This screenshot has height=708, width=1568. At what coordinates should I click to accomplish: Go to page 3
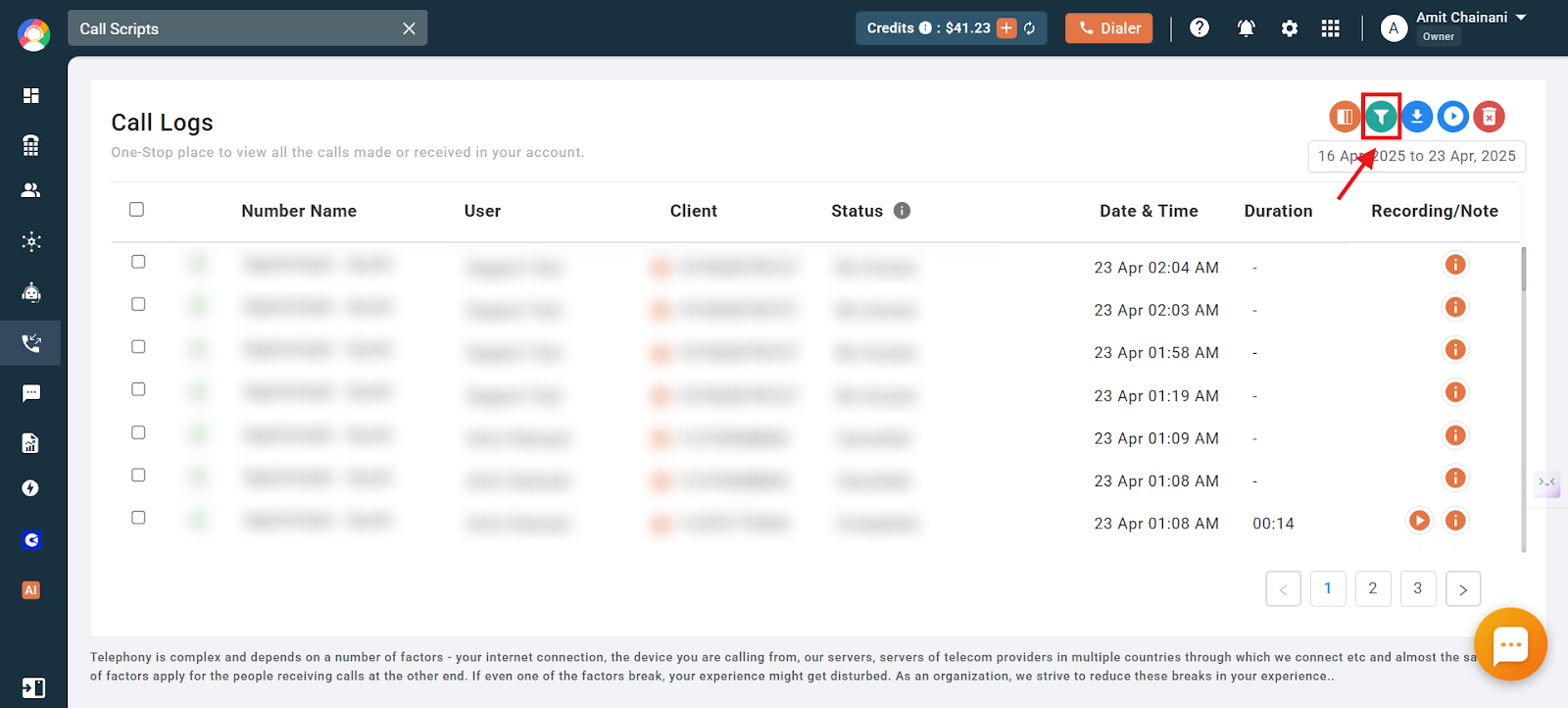click(1418, 588)
